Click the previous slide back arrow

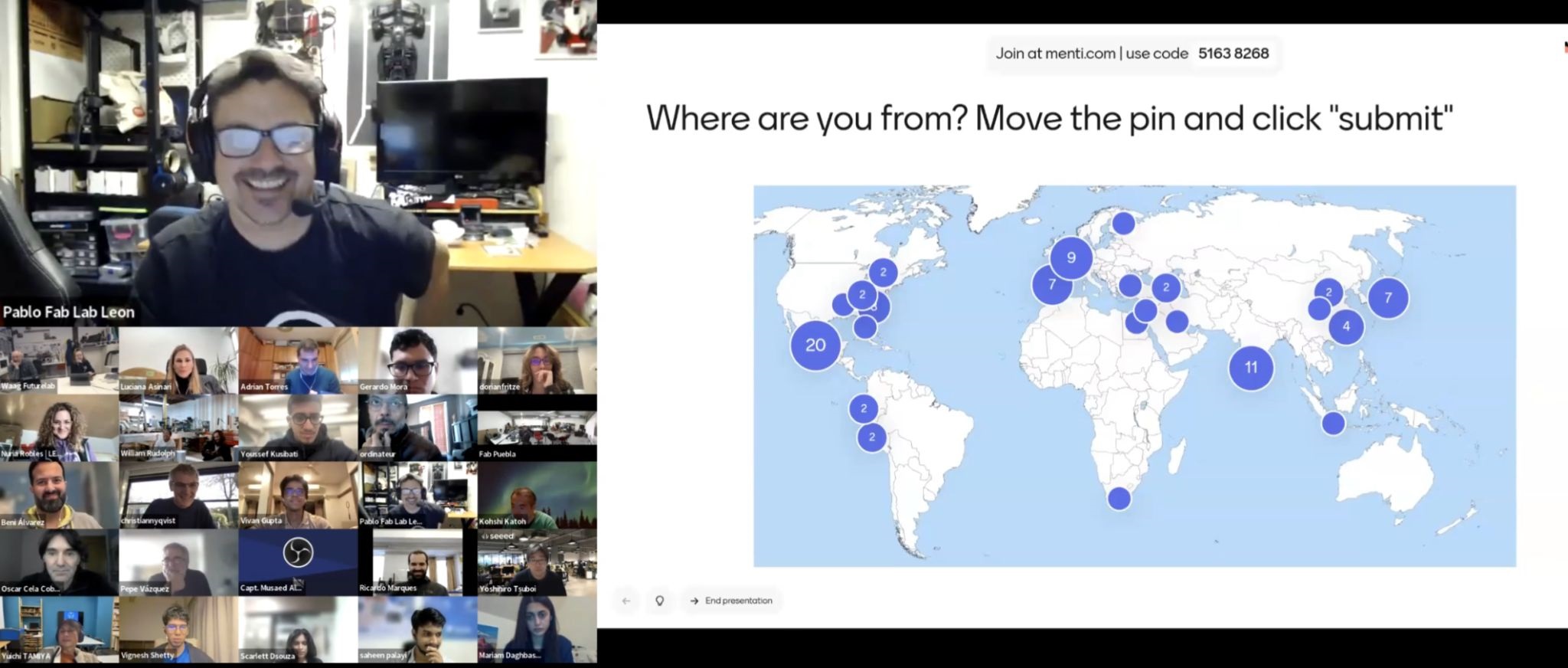tap(626, 601)
